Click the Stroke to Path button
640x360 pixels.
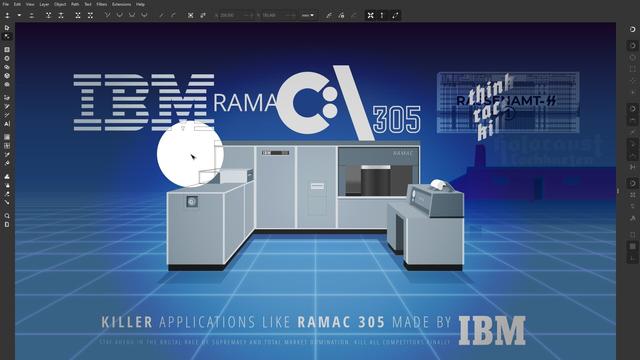point(203,15)
